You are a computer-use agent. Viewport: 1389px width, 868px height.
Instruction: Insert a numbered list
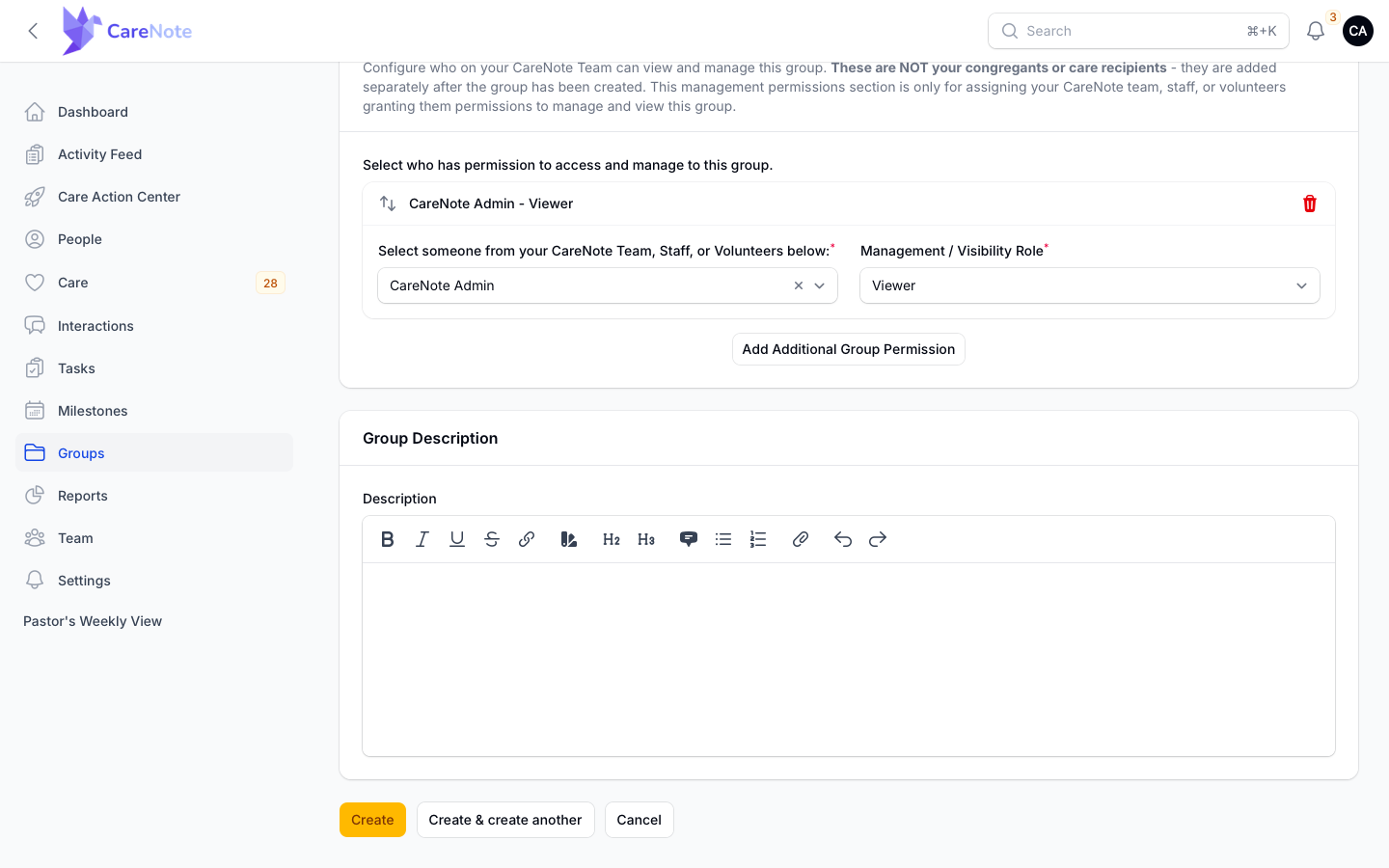tap(758, 539)
